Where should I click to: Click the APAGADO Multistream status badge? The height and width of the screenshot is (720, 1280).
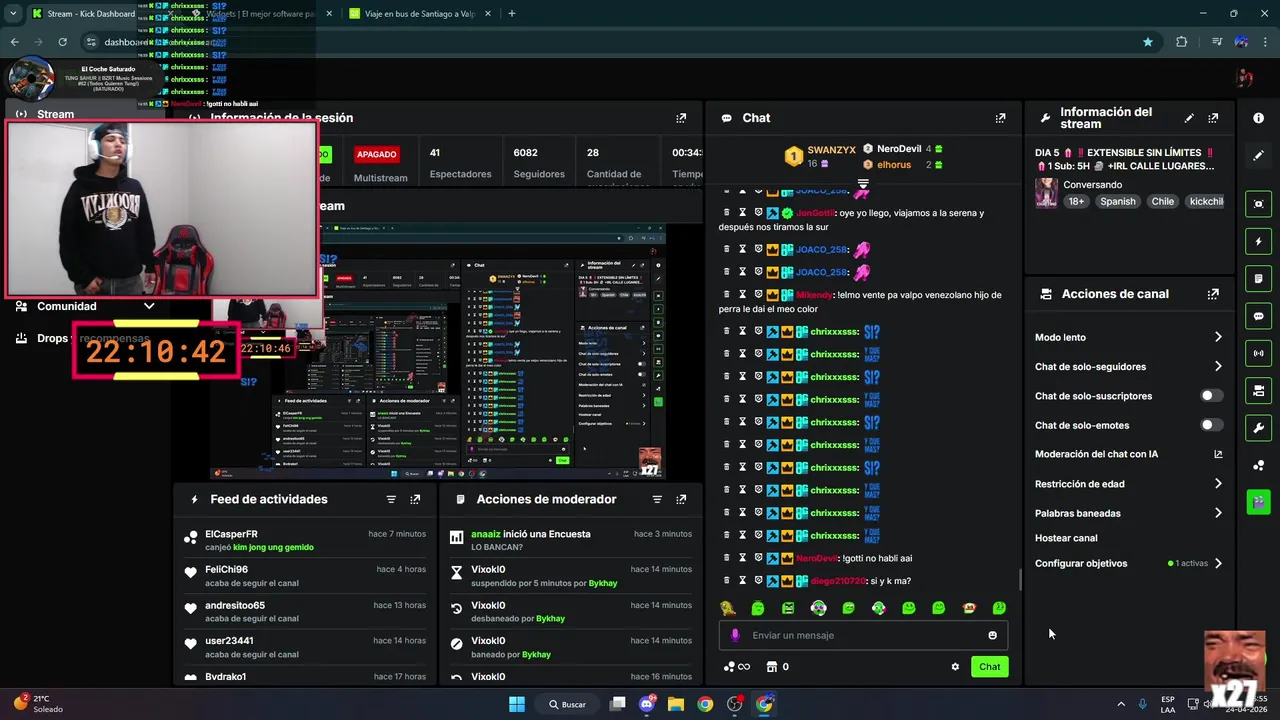click(377, 154)
